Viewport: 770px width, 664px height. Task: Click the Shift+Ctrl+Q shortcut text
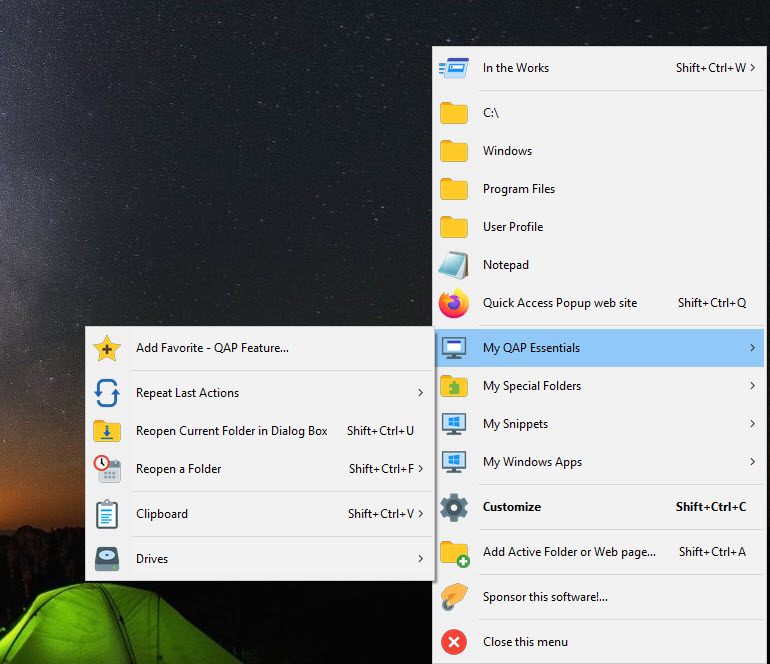tap(712, 303)
